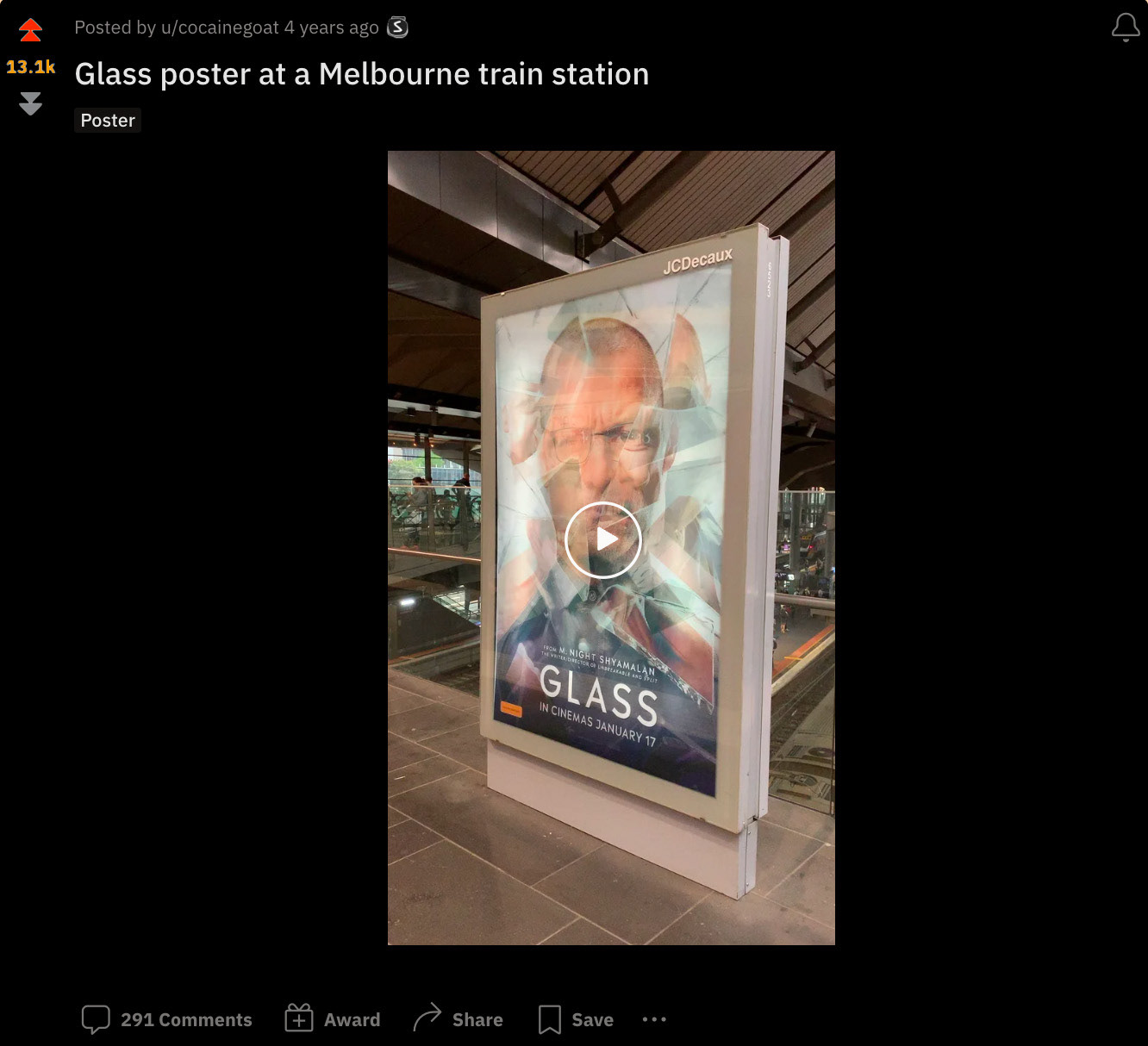Image resolution: width=1148 pixels, height=1046 pixels.
Task: Give an Award to this post
Action: pos(333,1019)
